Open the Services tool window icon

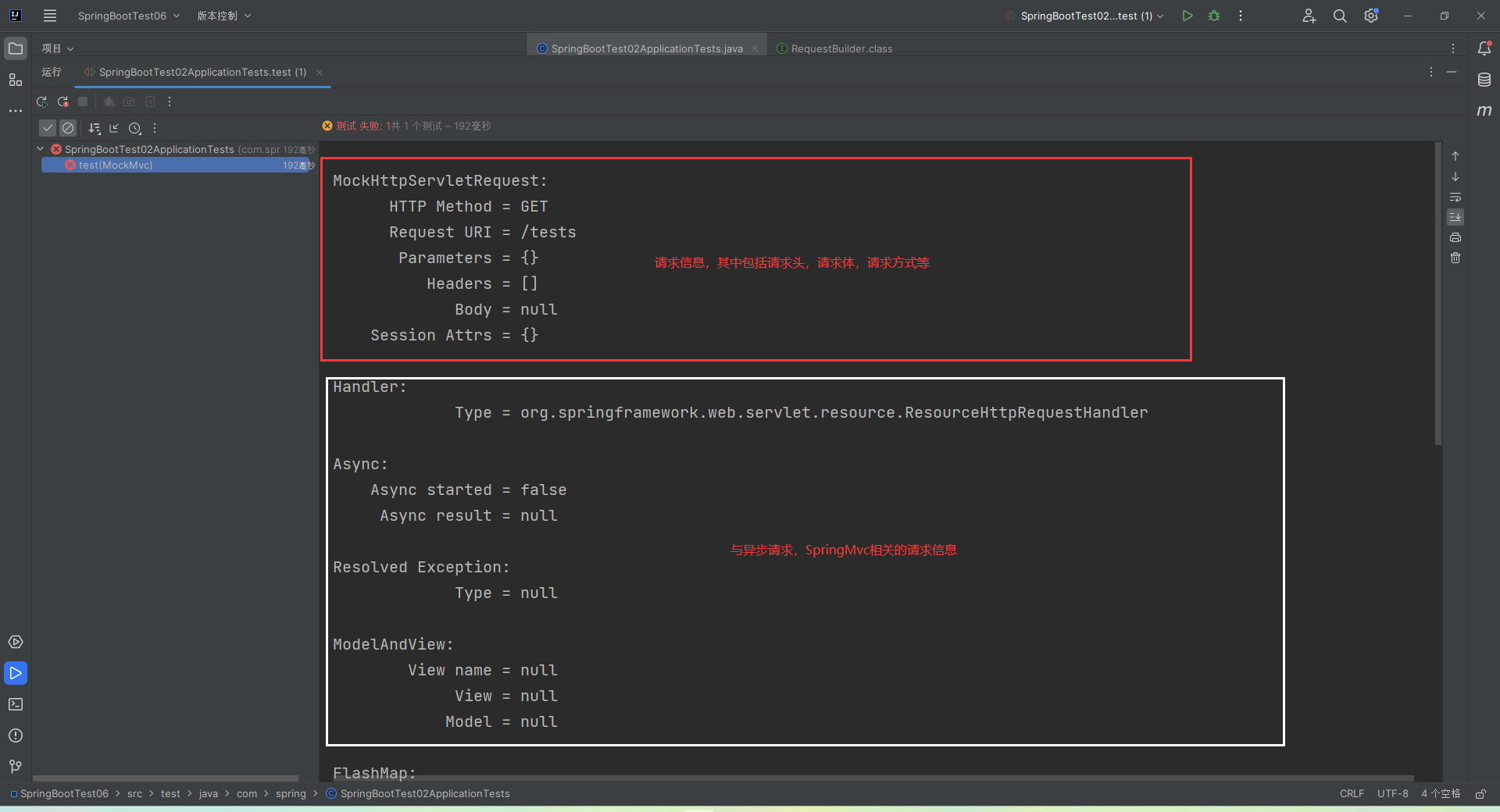[x=16, y=642]
